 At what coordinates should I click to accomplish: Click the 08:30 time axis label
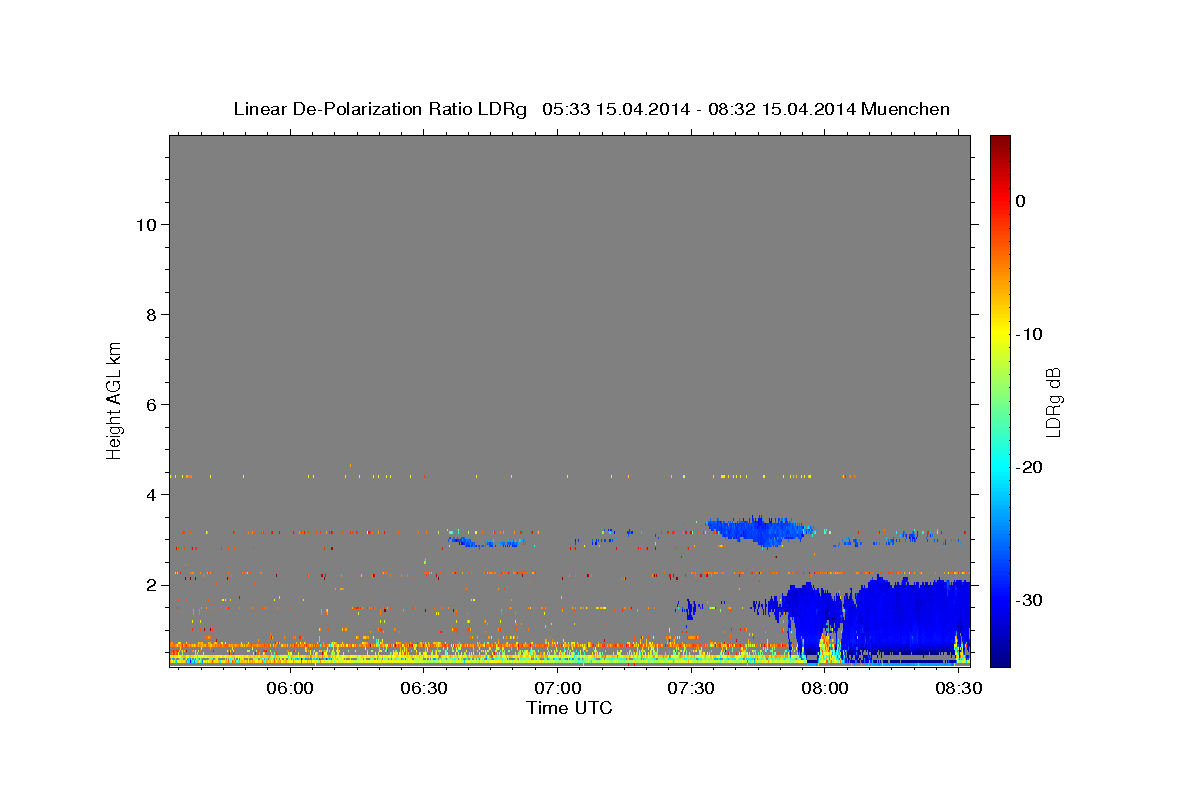tap(958, 688)
